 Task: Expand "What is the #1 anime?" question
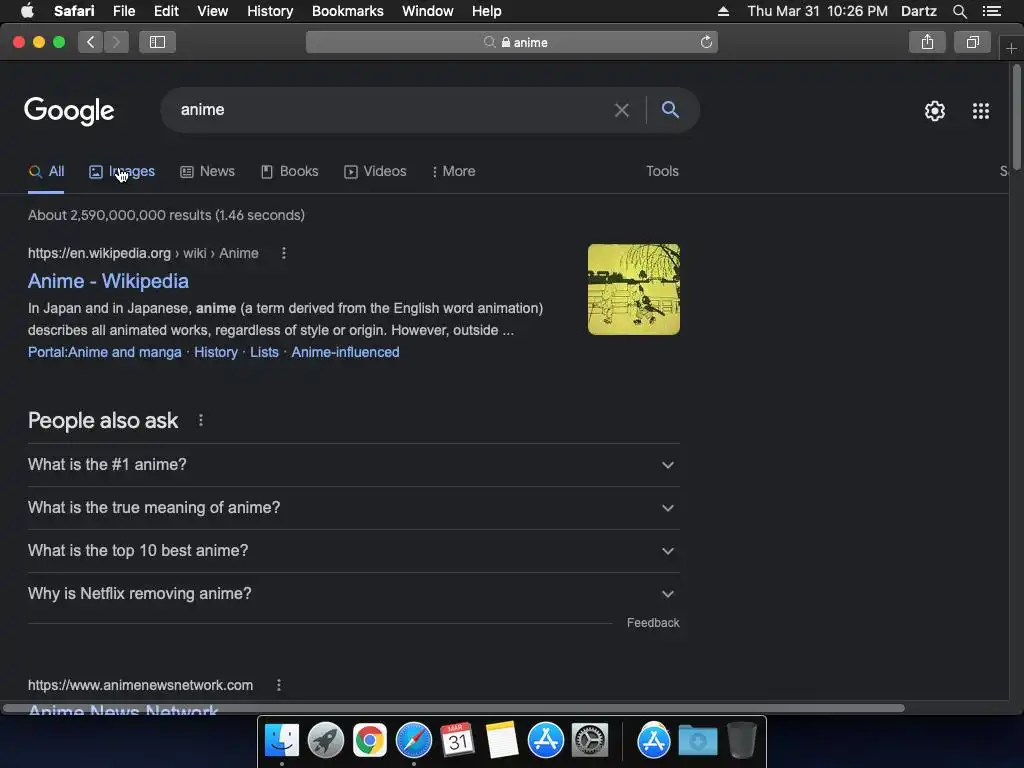click(x=353, y=465)
